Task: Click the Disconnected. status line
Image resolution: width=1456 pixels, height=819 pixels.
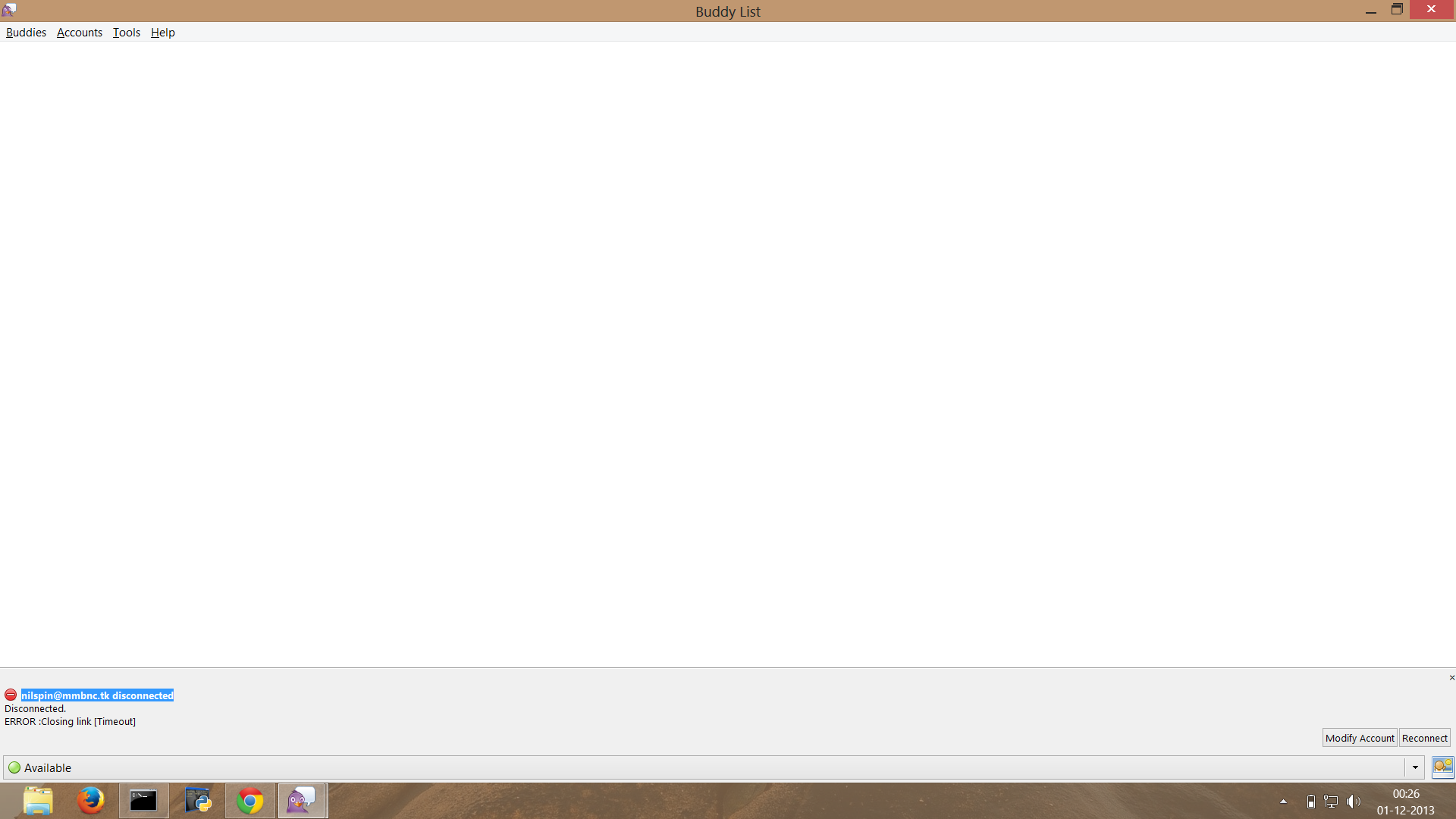Action: [x=35, y=708]
